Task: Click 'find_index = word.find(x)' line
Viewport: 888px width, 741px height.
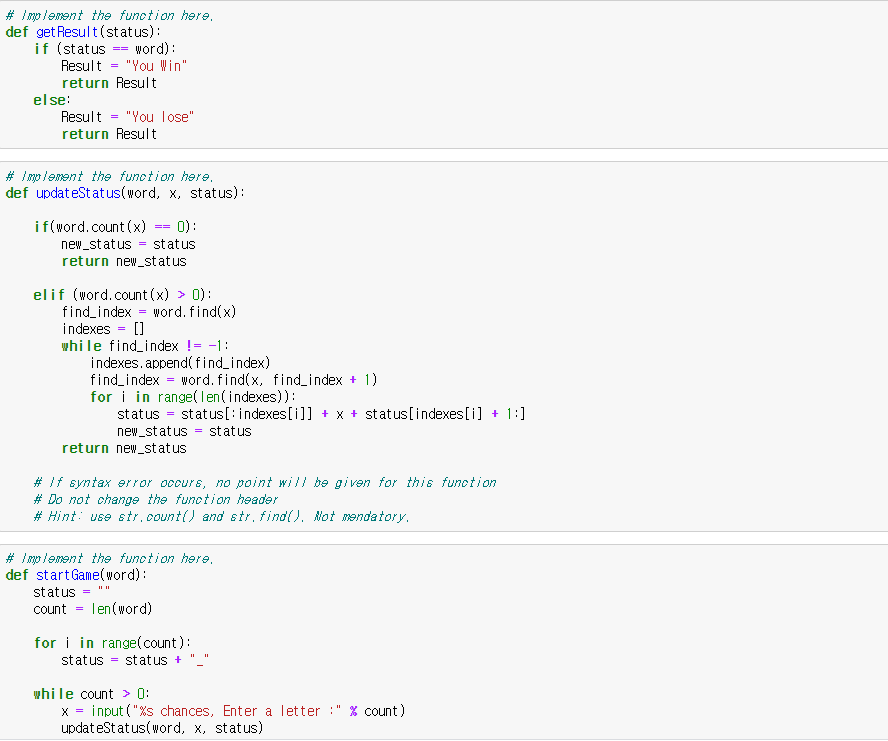Action: tap(149, 312)
